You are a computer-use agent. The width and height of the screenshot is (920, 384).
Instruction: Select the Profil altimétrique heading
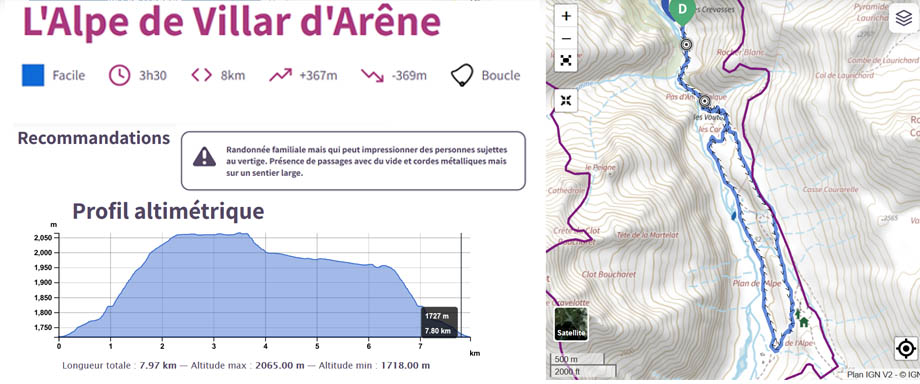click(168, 211)
